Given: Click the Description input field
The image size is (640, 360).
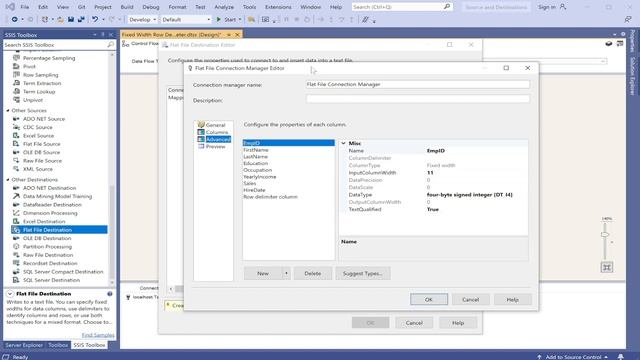Looking at the screenshot, I should (418, 99).
